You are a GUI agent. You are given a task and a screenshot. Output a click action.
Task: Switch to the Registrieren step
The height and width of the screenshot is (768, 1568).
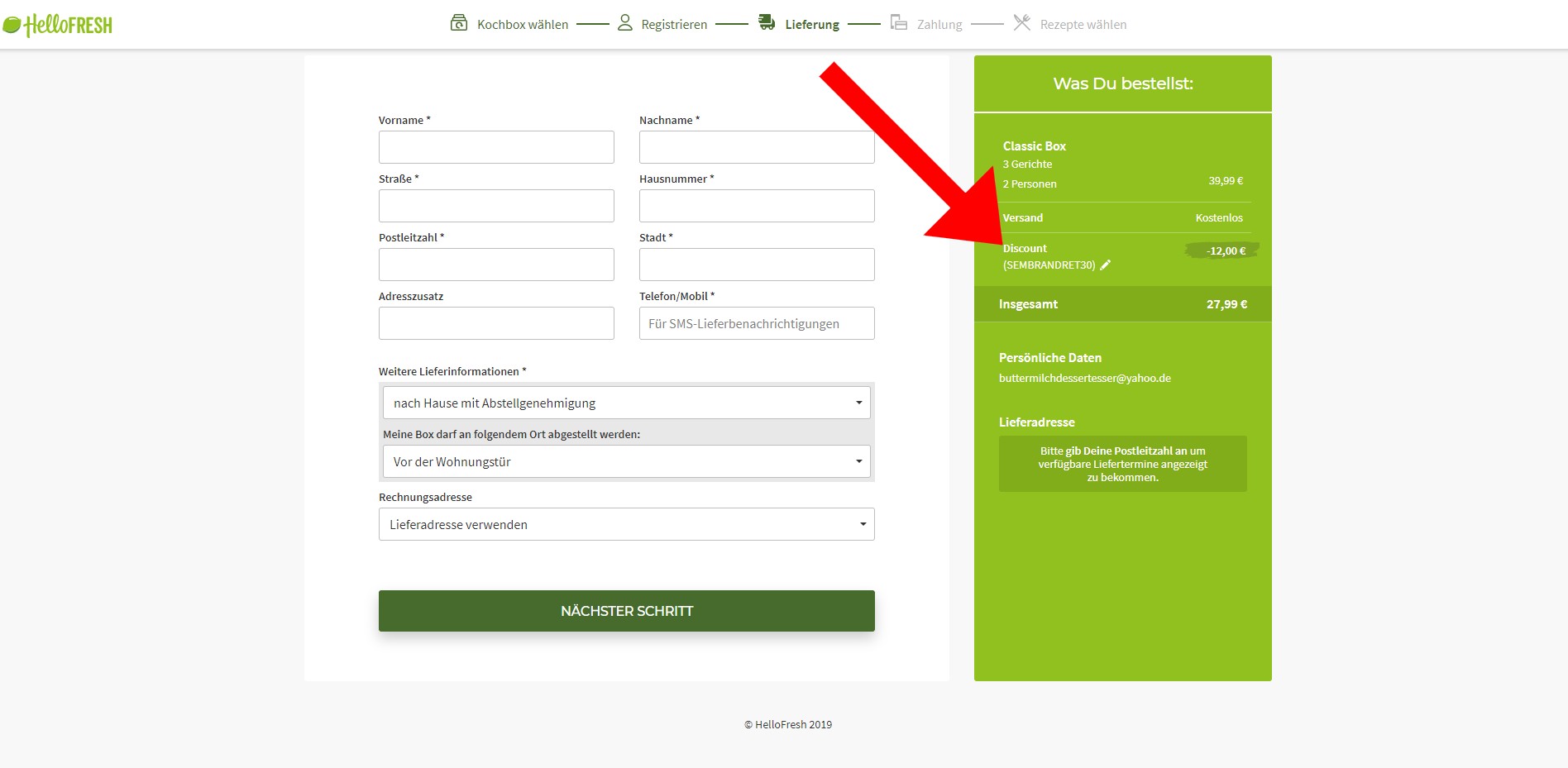pyautogui.click(x=675, y=24)
